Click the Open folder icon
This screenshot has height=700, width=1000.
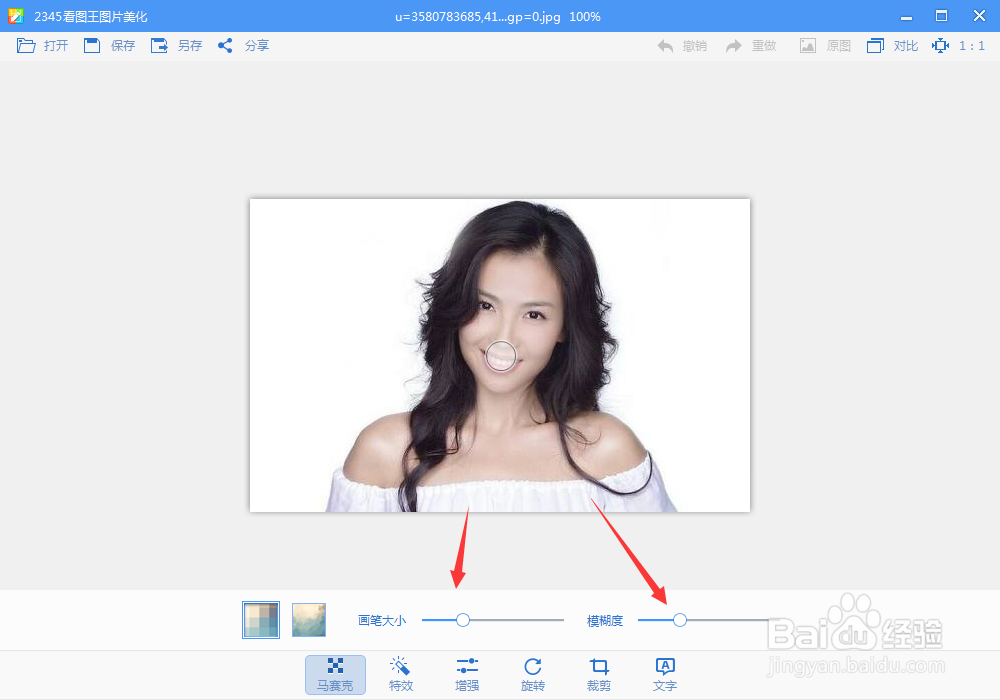[x=26, y=45]
